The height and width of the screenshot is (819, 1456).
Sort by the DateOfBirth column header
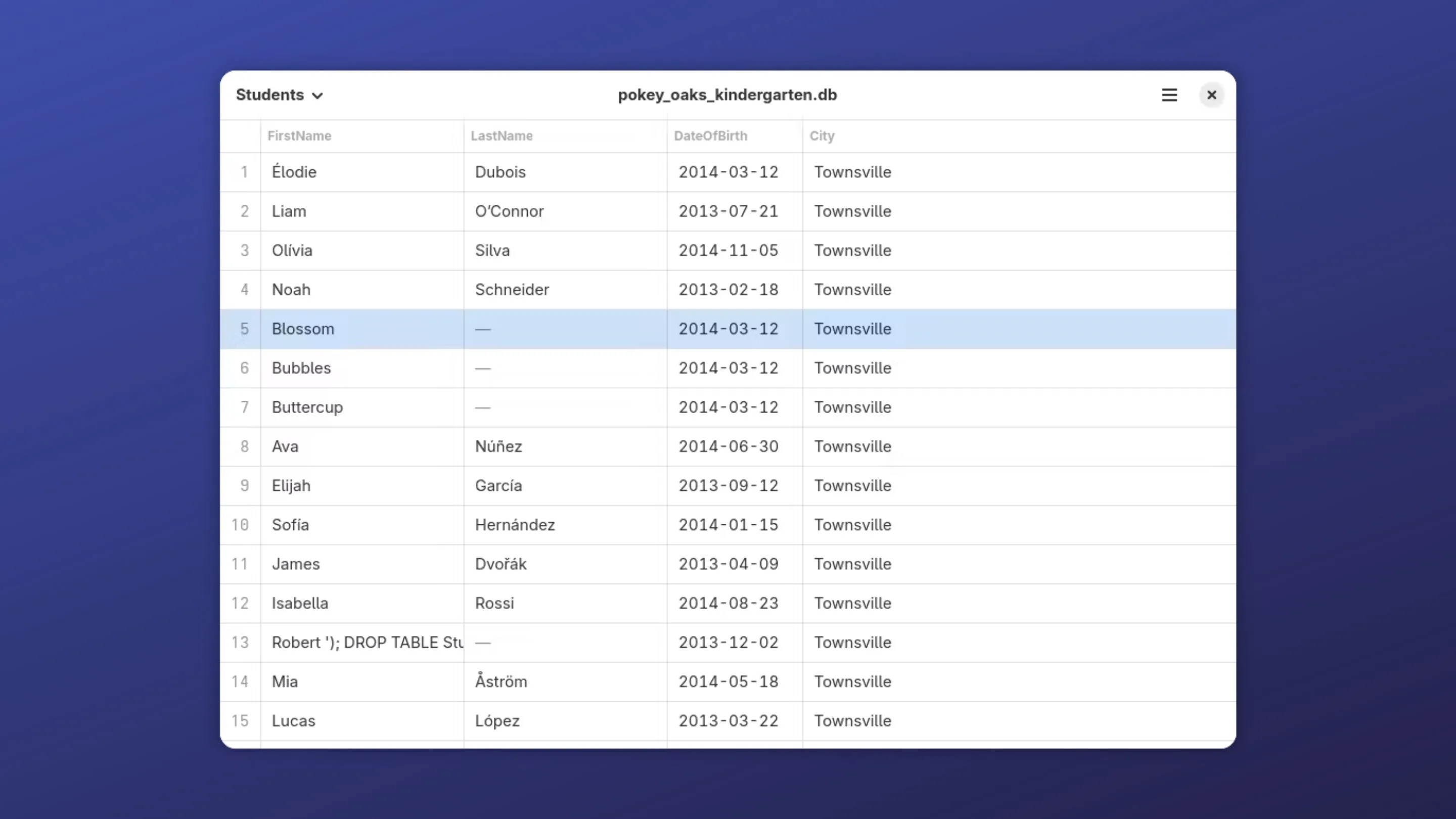coord(710,135)
